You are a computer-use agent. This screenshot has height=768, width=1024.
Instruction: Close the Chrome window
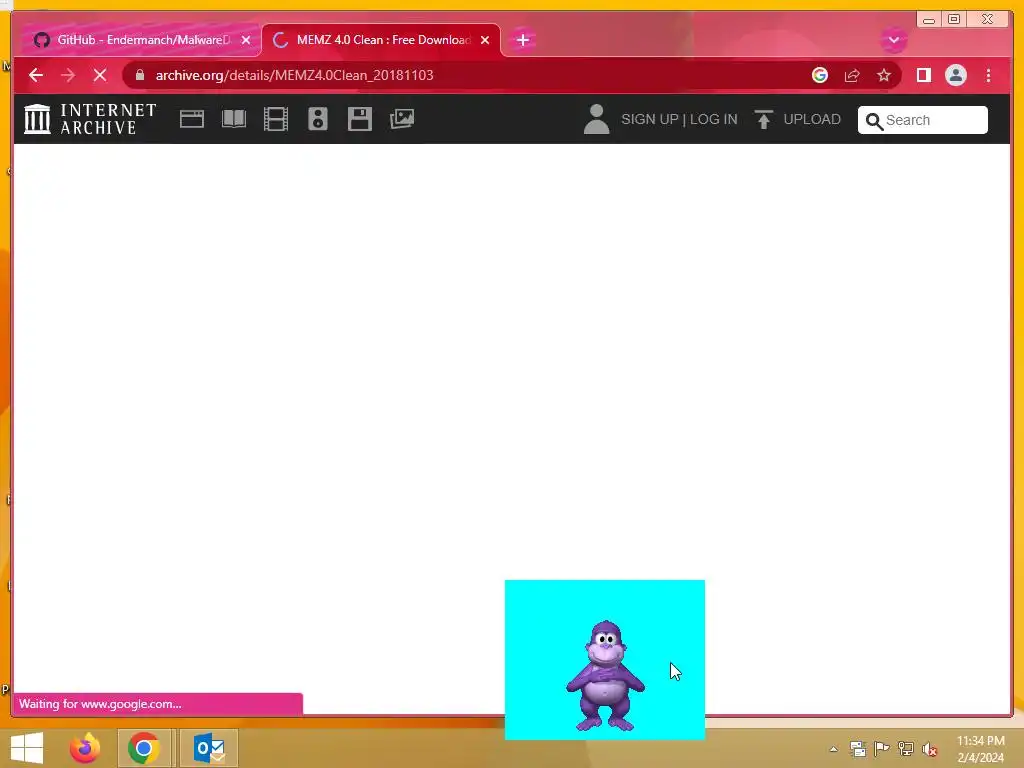(x=988, y=19)
